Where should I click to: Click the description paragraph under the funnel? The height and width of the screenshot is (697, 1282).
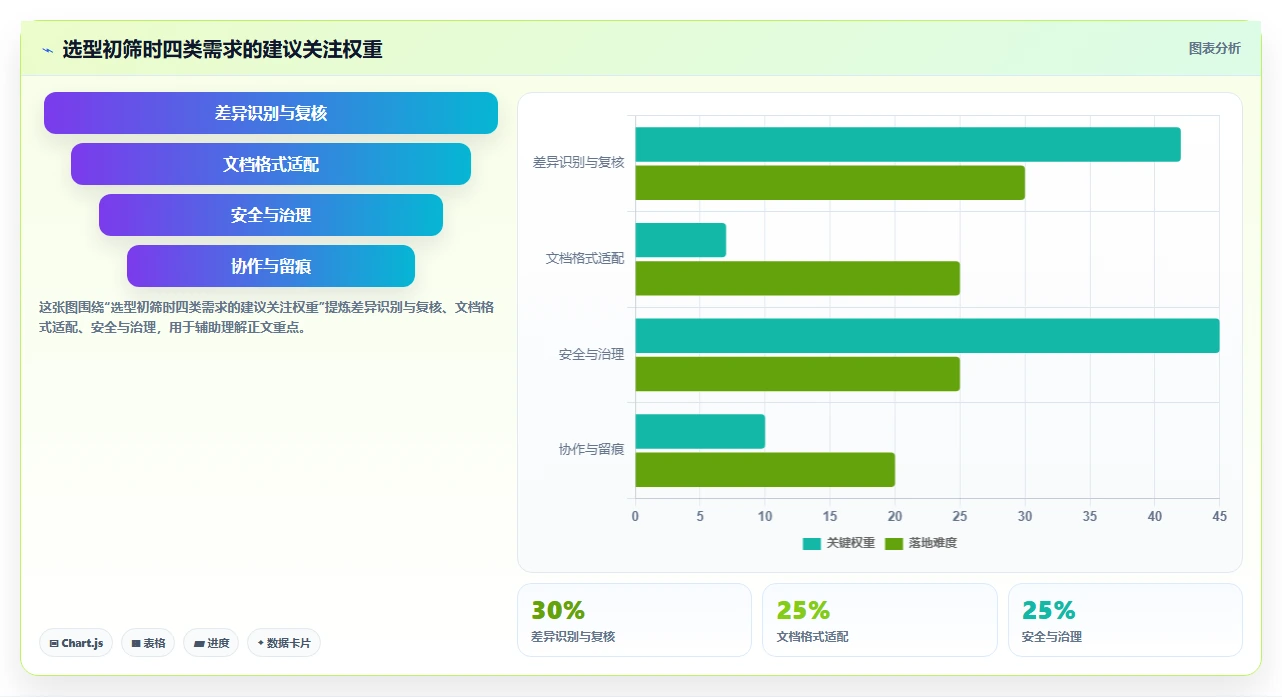266,317
